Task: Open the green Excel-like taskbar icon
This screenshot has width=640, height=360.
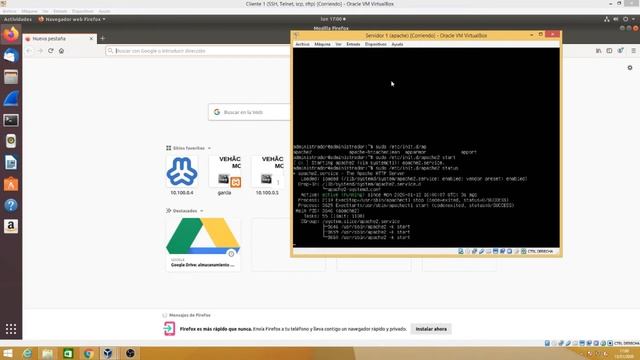Action: (68, 353)
